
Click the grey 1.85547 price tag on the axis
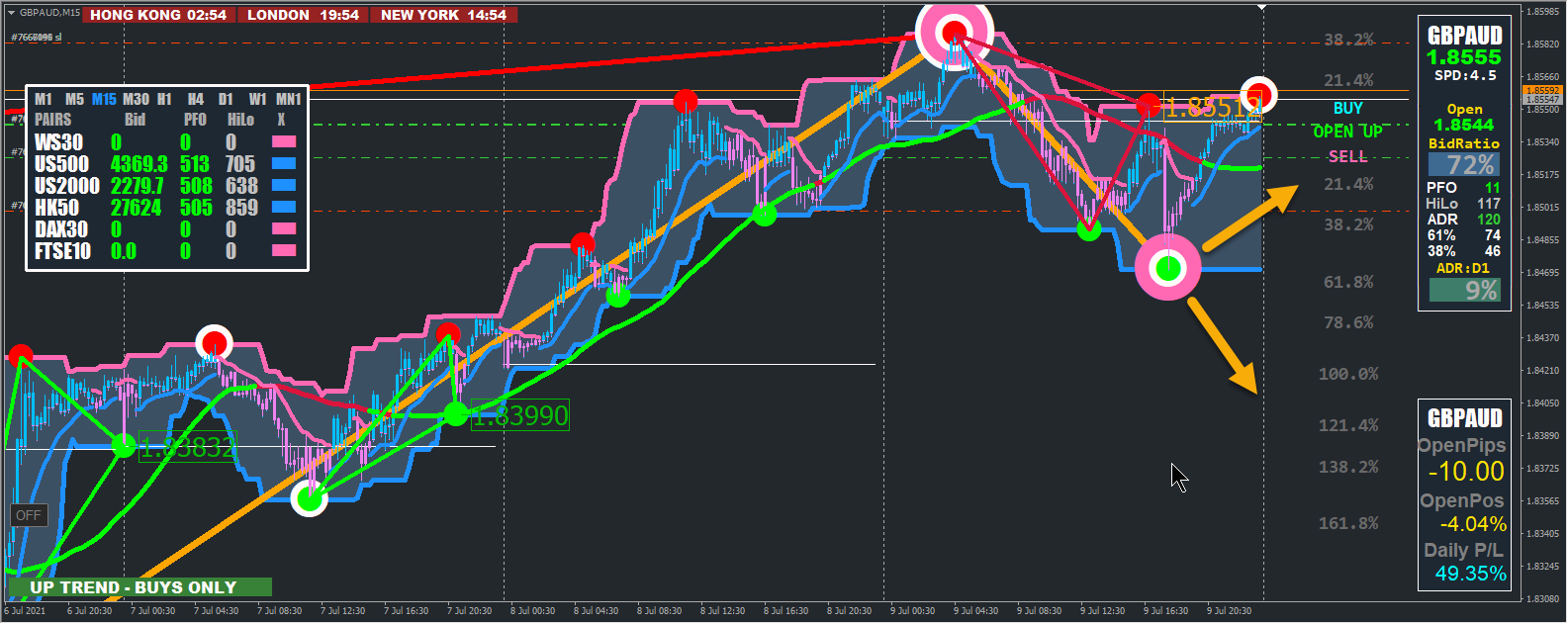[x=1542, y=100]
